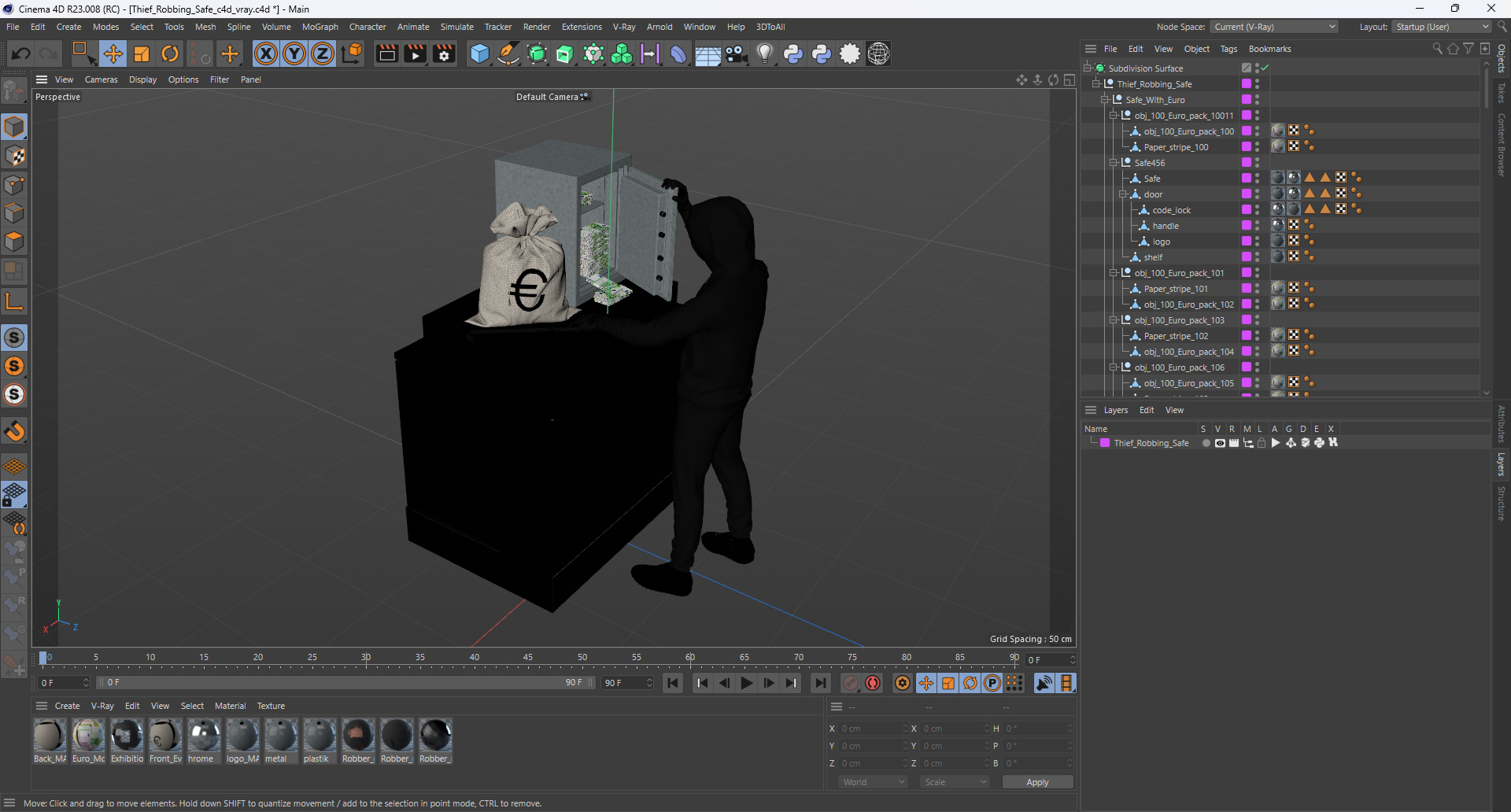Screen dimensions: 1511x812
Task: Click first Python script icon
Action: pos(793,54)
